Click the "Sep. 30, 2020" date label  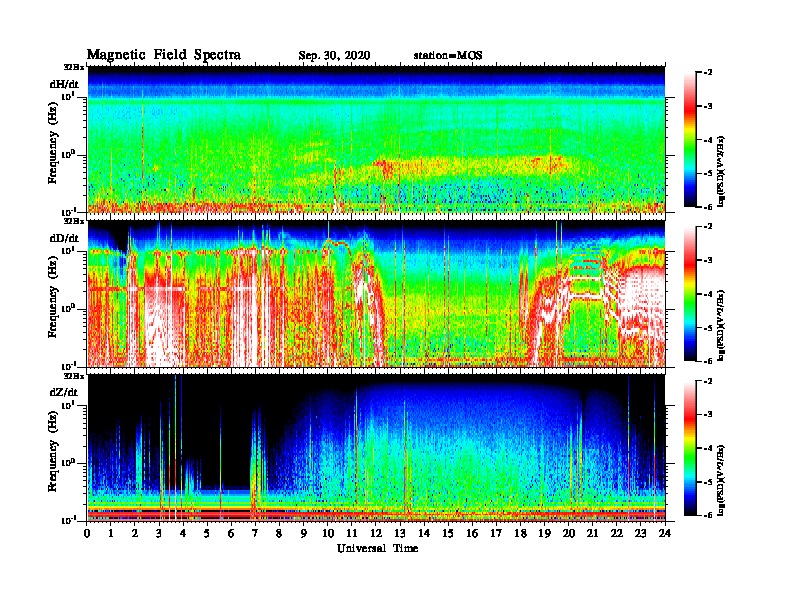(x=334, y=56)
